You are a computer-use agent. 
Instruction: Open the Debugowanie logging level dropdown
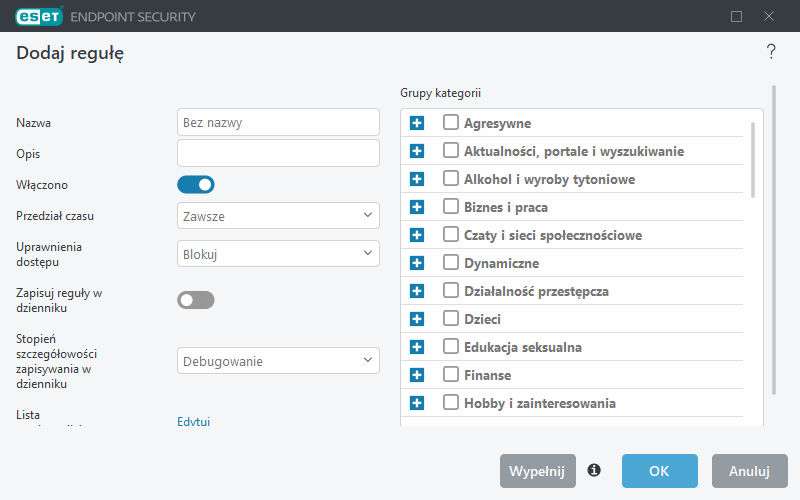point(278,361)
